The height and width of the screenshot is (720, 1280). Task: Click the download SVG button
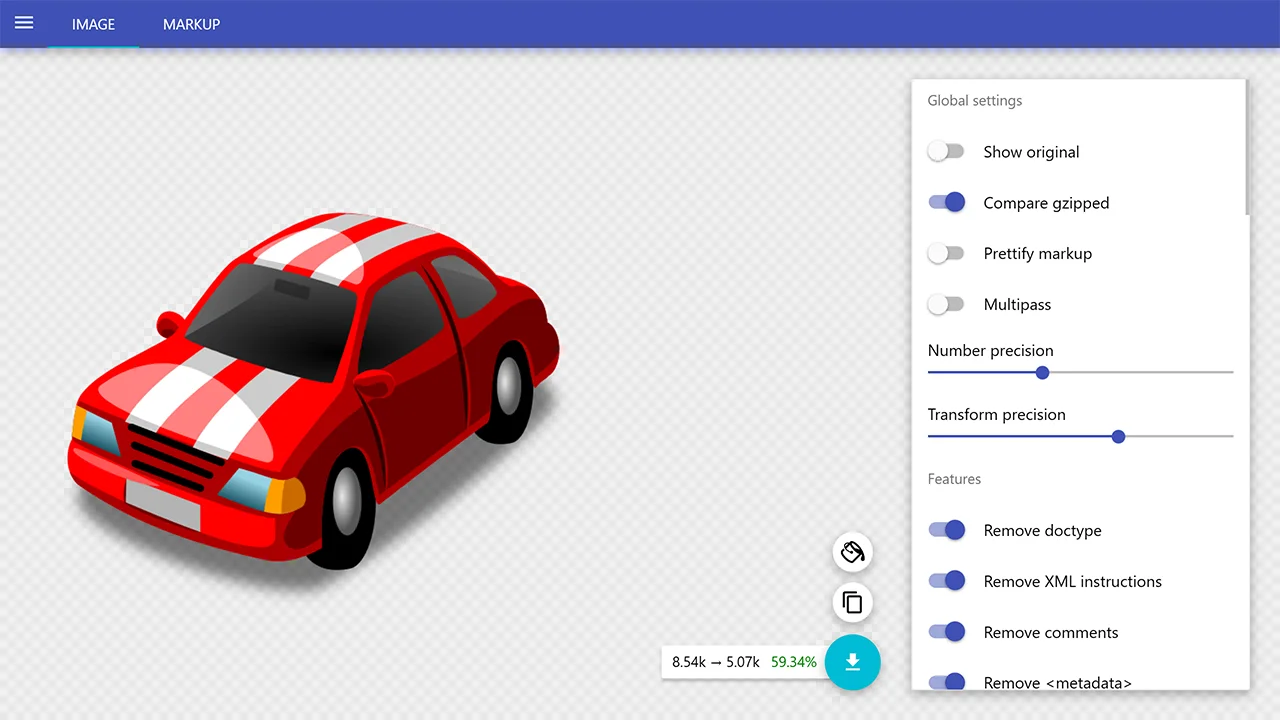pyautogui.click(x=852, y=662)
